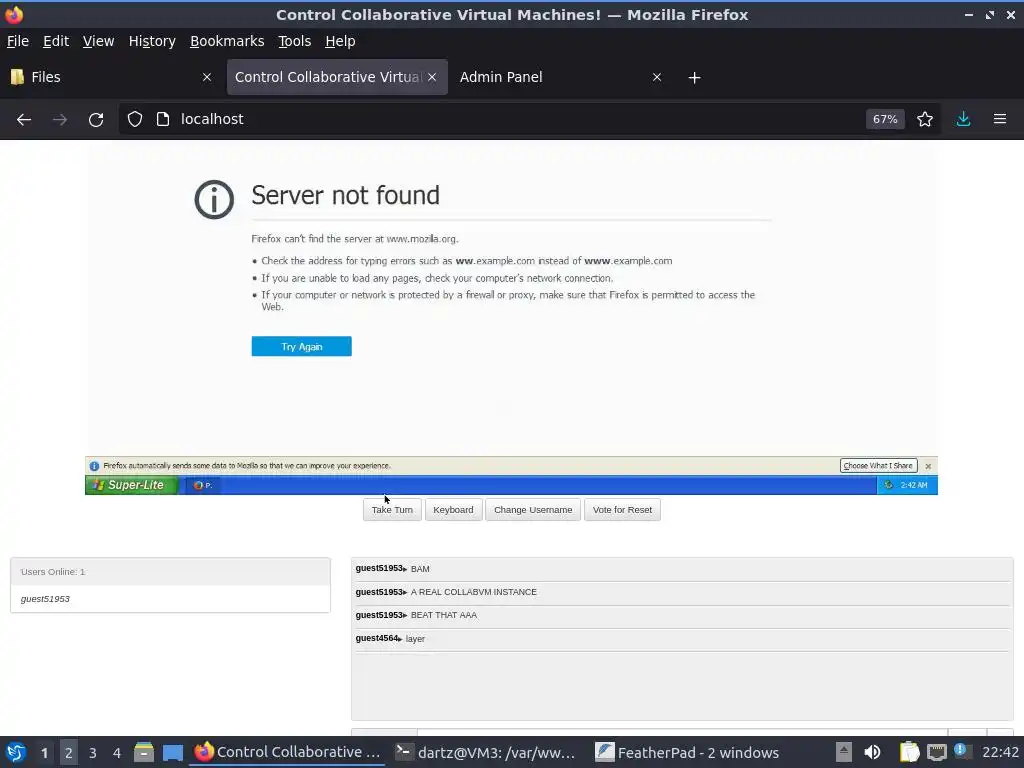Click the update notifier tray icon

pyautogui.click(x=961, y=751)
